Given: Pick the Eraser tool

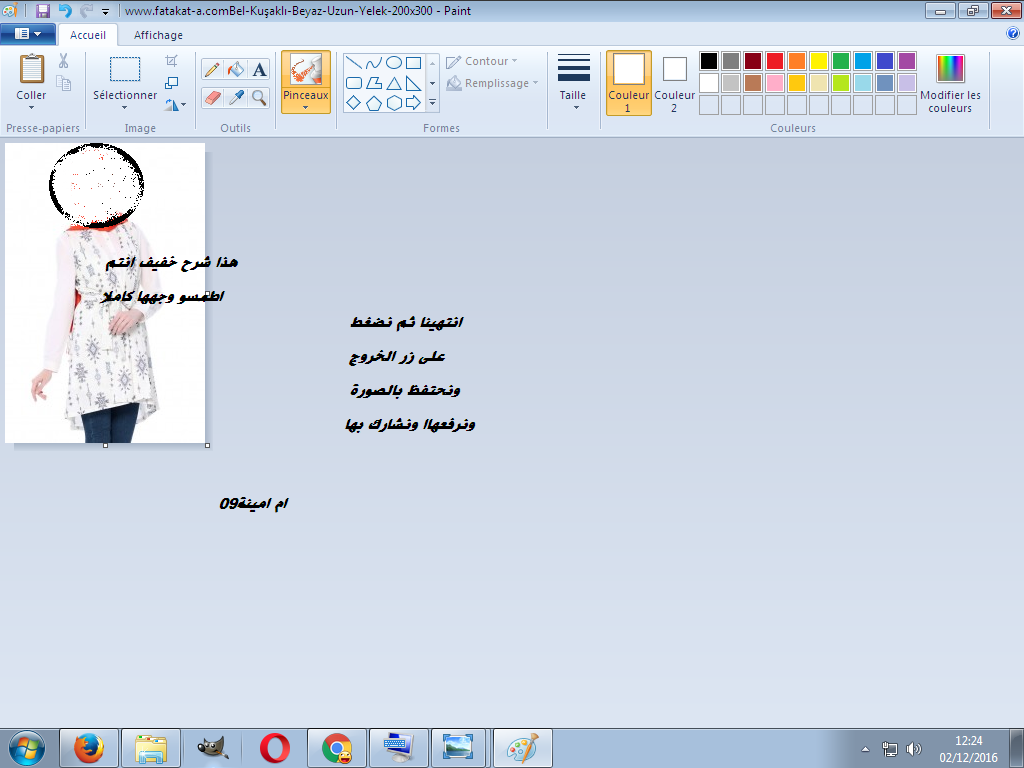Looking at the screenshot, I should point(212,97).
